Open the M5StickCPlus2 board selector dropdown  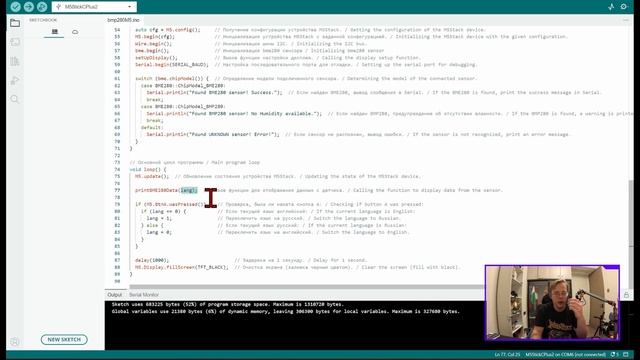[x=94, y=7]
